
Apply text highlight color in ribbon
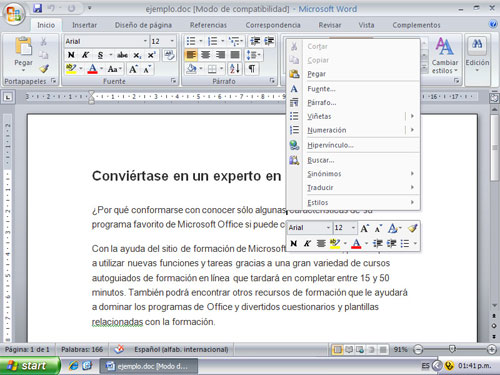pos(71,69)
